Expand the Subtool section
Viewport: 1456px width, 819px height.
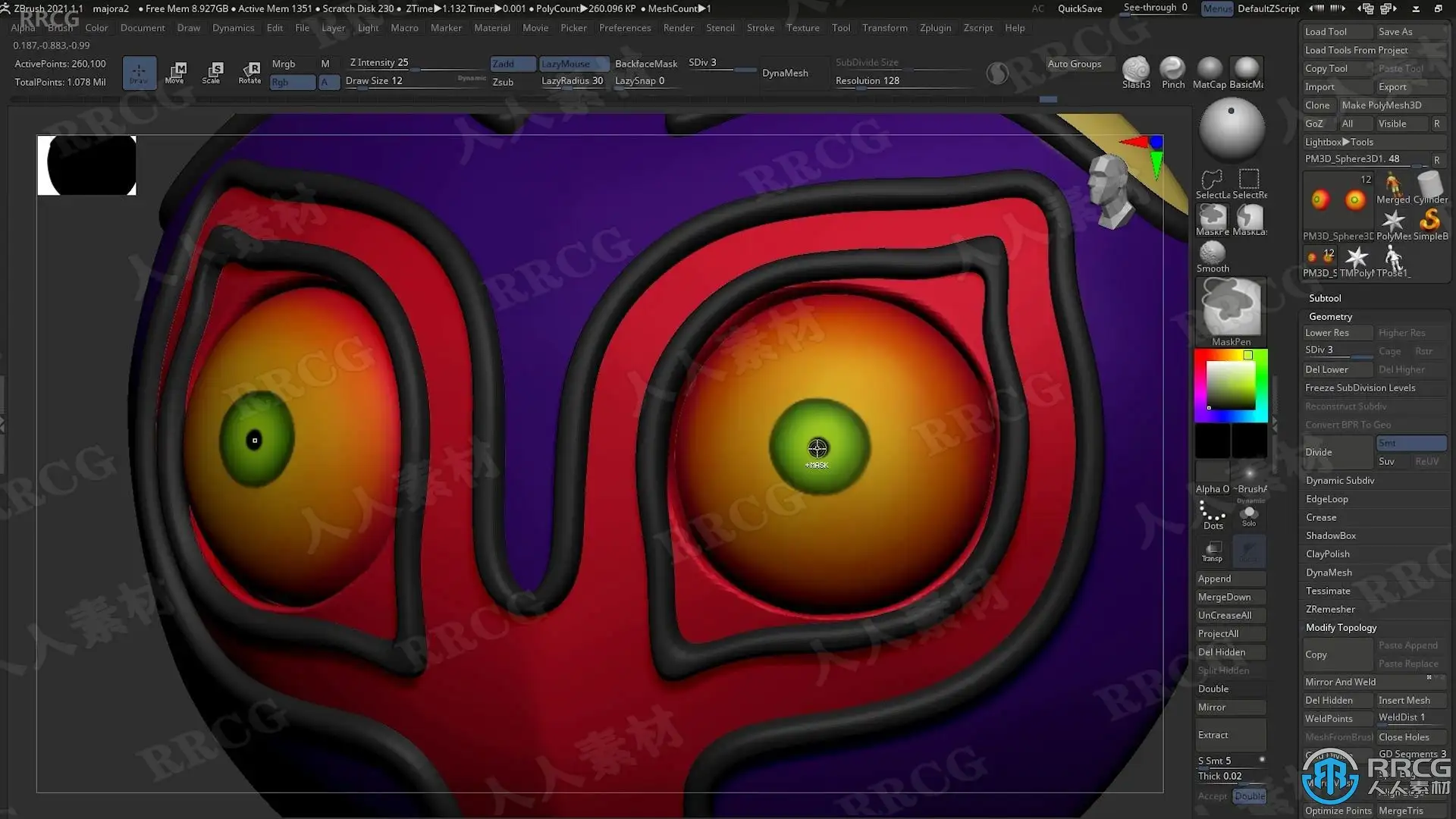click(x=1324, y=298)
